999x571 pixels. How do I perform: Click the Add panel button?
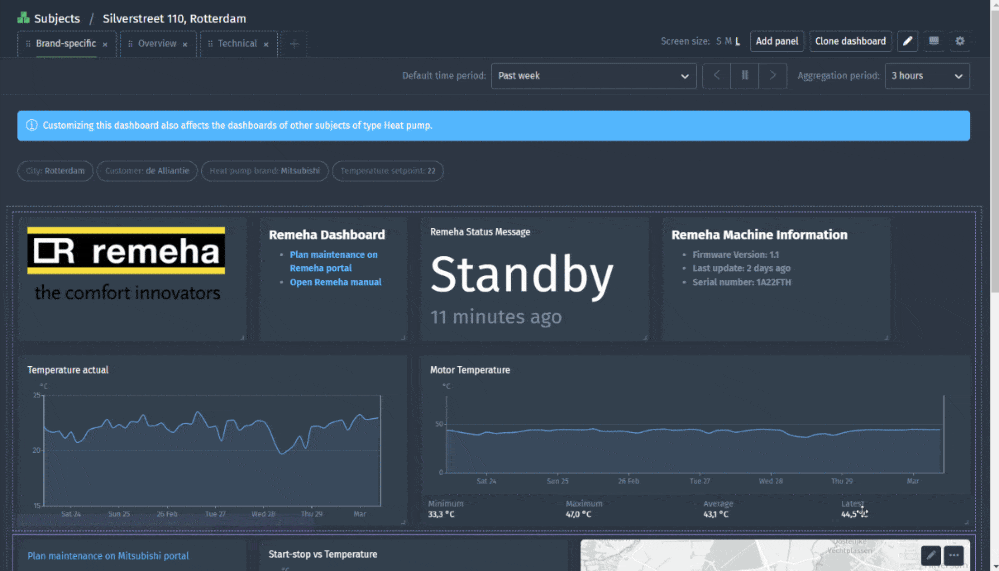coord(776,41)
